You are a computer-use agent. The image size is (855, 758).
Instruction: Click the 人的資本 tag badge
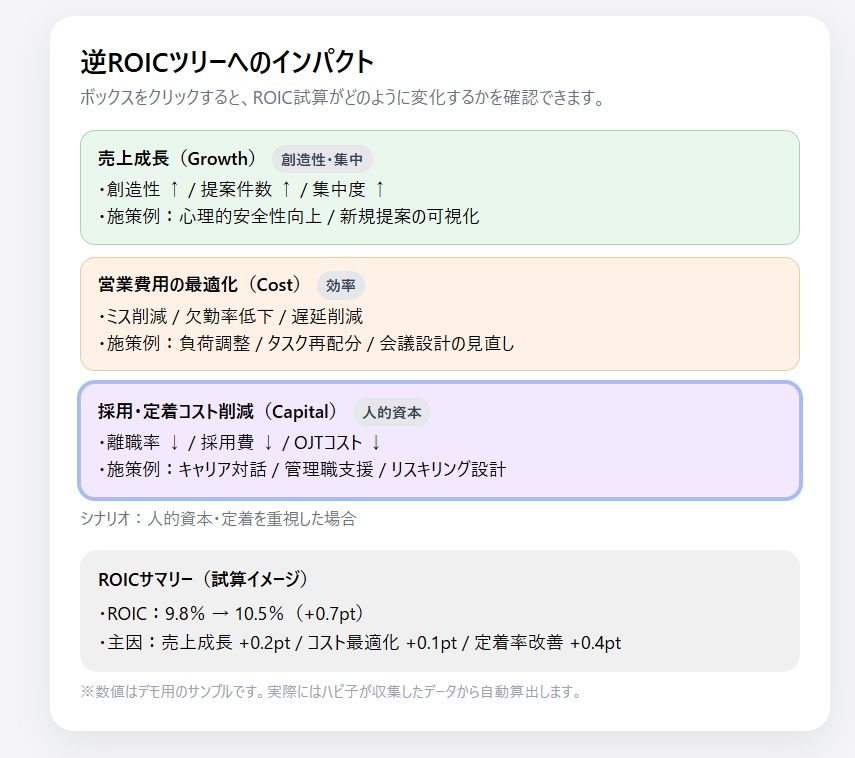pos(391,412)
